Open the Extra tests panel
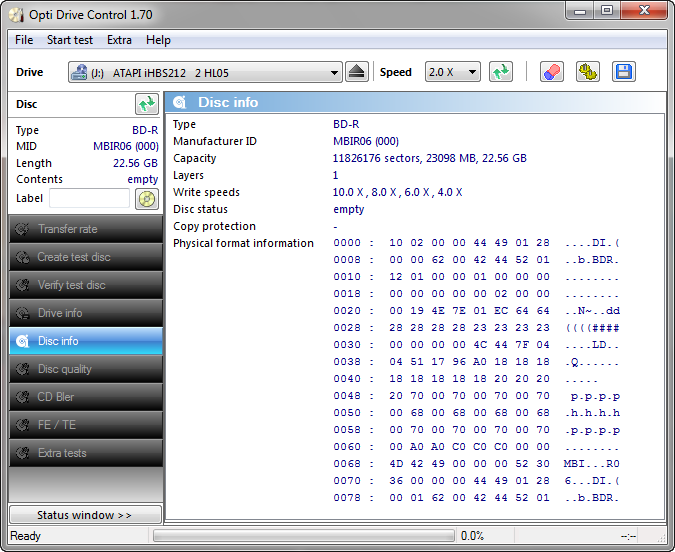675x552 pixels. coord(86,453)
